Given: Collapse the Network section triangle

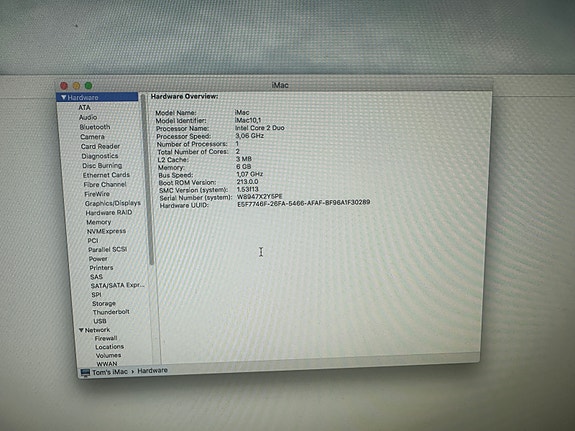Looking at the screenshot, I should click(81, 330).
